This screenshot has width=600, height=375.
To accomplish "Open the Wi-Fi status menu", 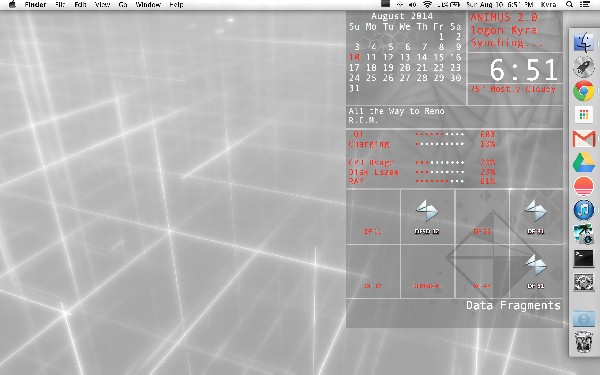I will (427, 5).
